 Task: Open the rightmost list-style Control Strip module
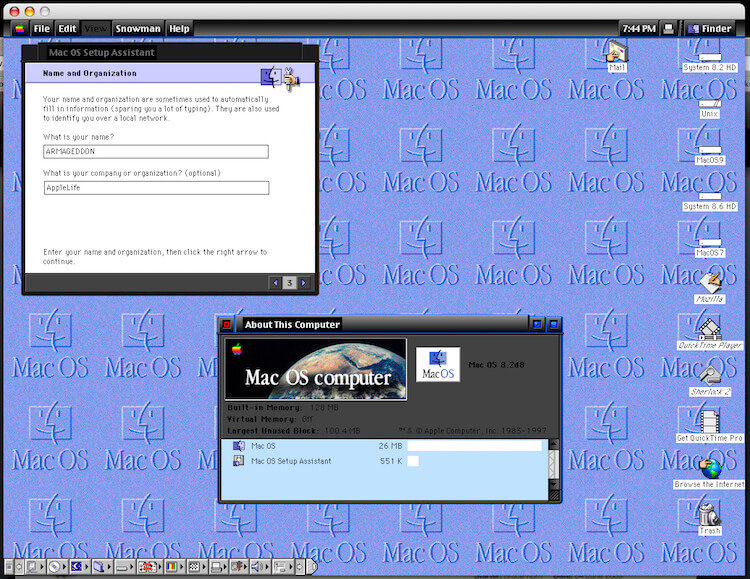pyautogui.click(x=283, y=567)
